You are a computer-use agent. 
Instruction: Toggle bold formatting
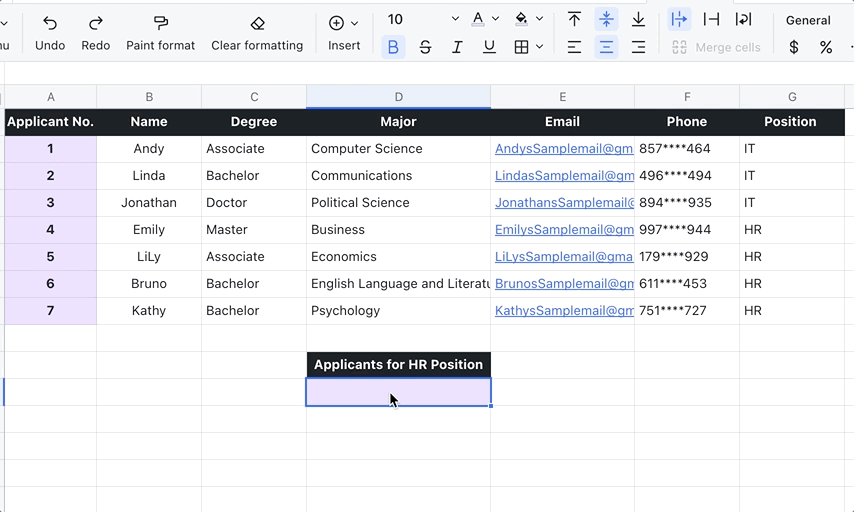click(393, 47)
